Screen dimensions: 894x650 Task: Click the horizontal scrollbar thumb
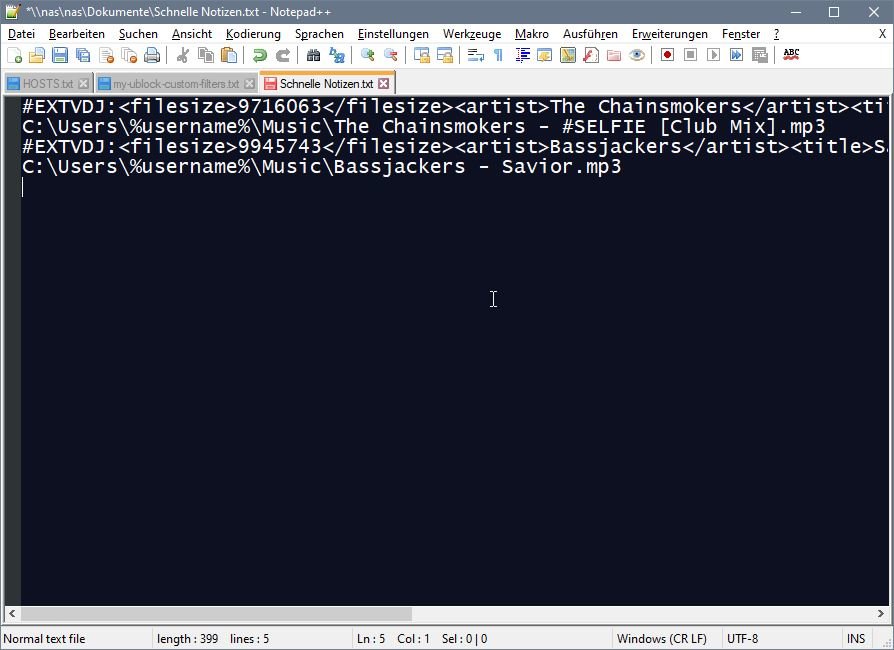point(216,614)
